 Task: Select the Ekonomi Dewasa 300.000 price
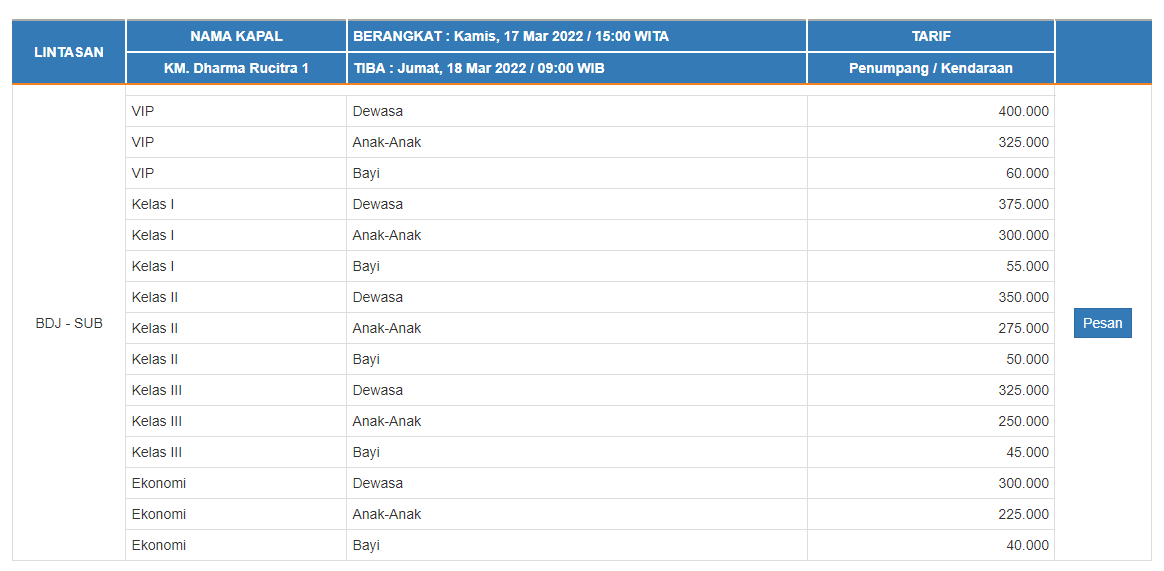coord(1023,483)
